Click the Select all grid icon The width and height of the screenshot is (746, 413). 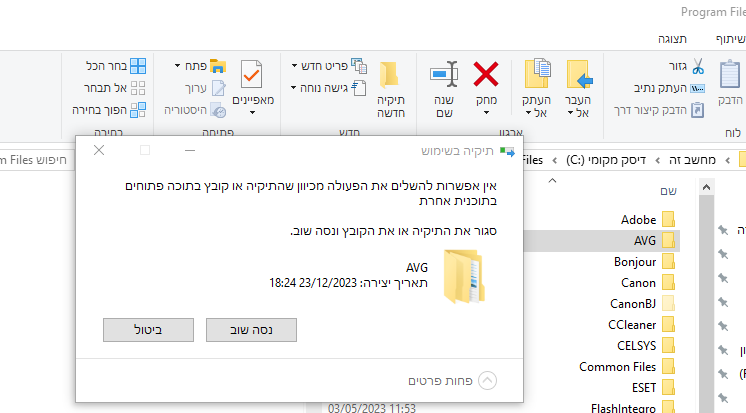tap(138, 66)
